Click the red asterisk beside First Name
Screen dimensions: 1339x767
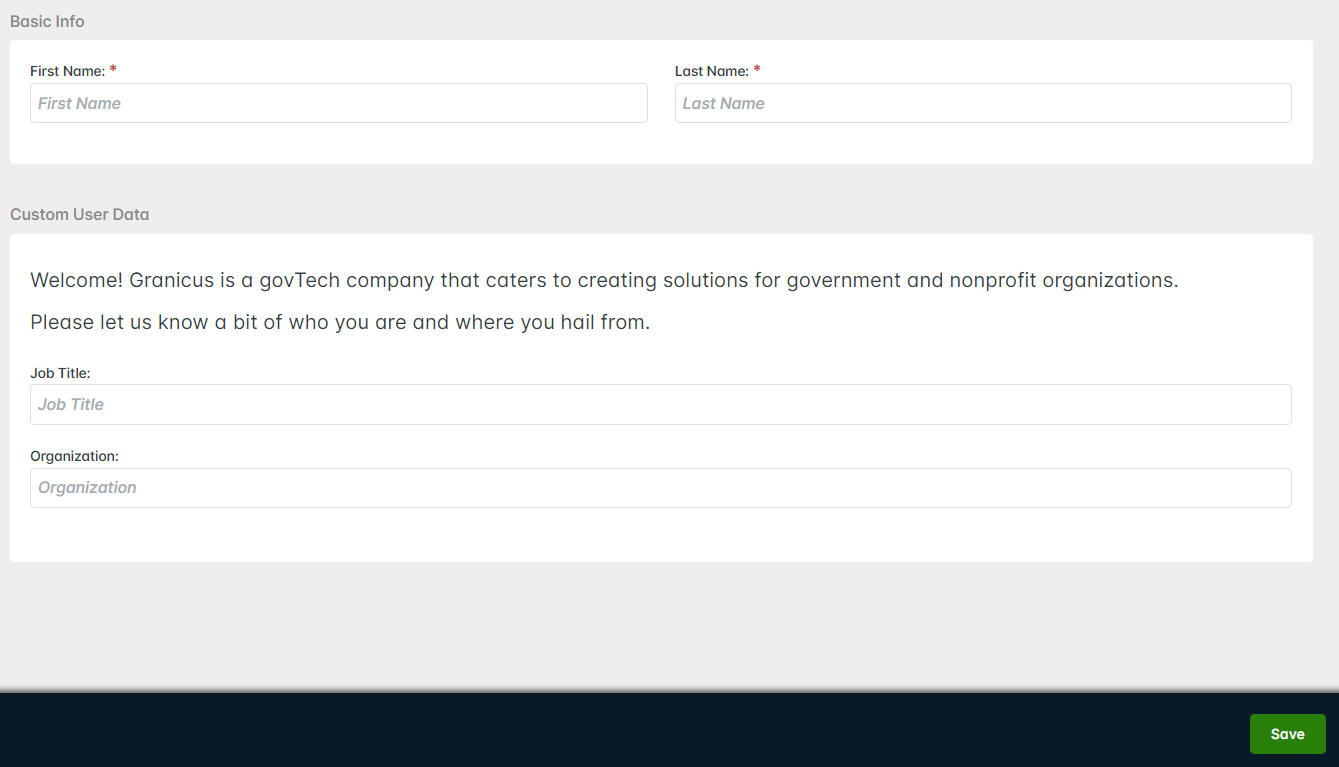pos(113,70)
